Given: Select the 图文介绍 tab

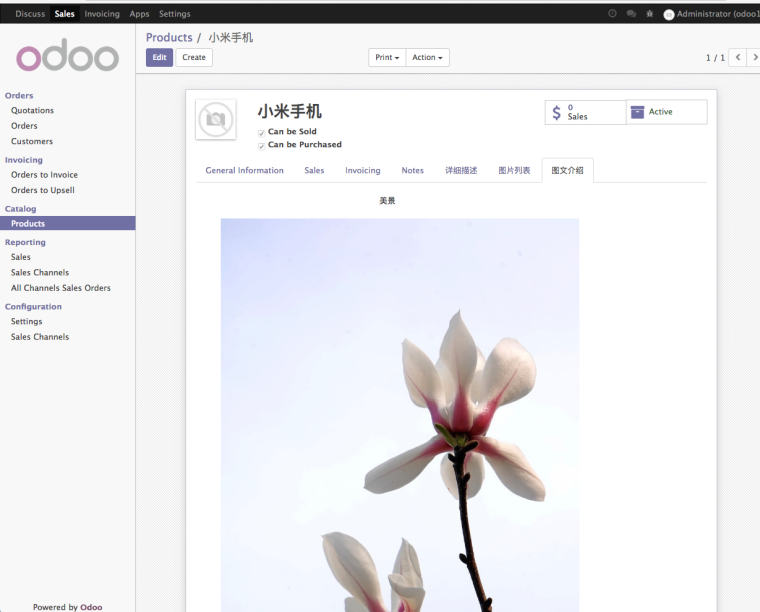Looking at the screenshot, I should click(568, 170).
